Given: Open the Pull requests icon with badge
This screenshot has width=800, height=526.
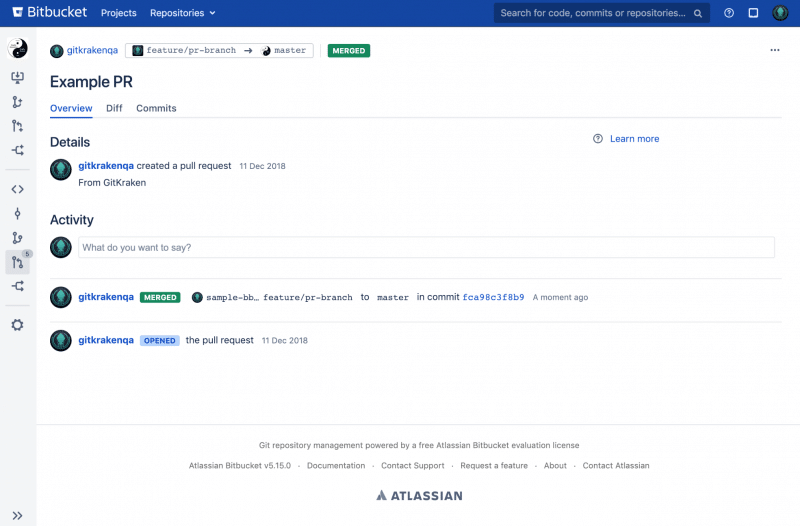Looking at the screenshot, I should (x=18, y=262).
